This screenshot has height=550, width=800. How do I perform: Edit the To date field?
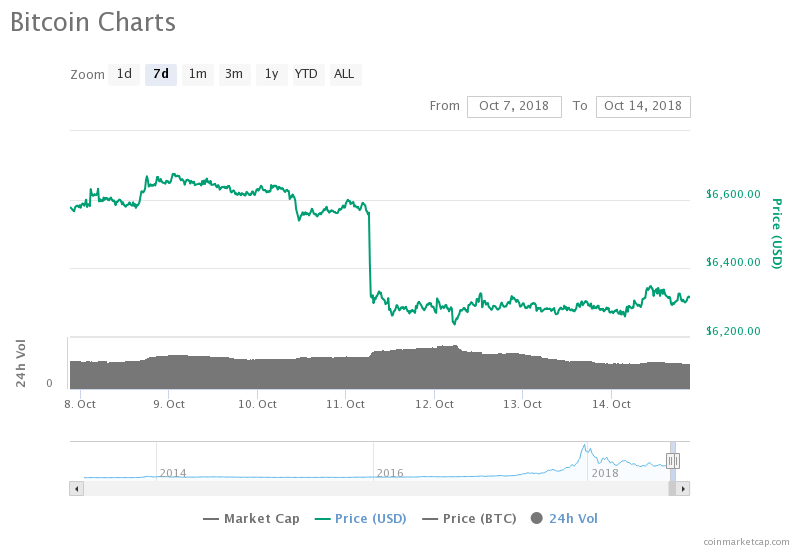point(643,107)
